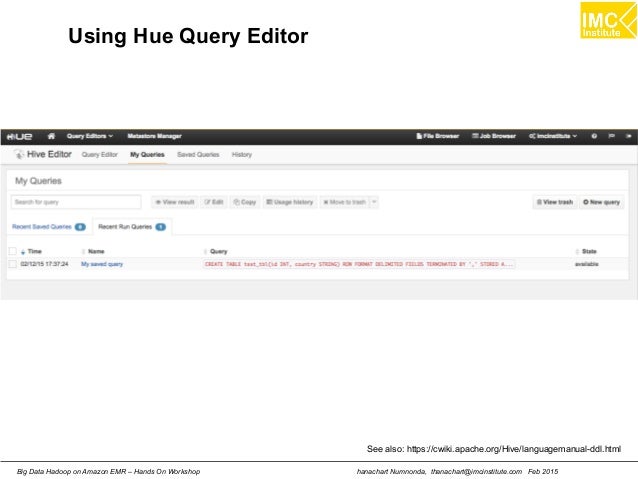
Task: Sort by the Name column
Action: tap(93, 252)
